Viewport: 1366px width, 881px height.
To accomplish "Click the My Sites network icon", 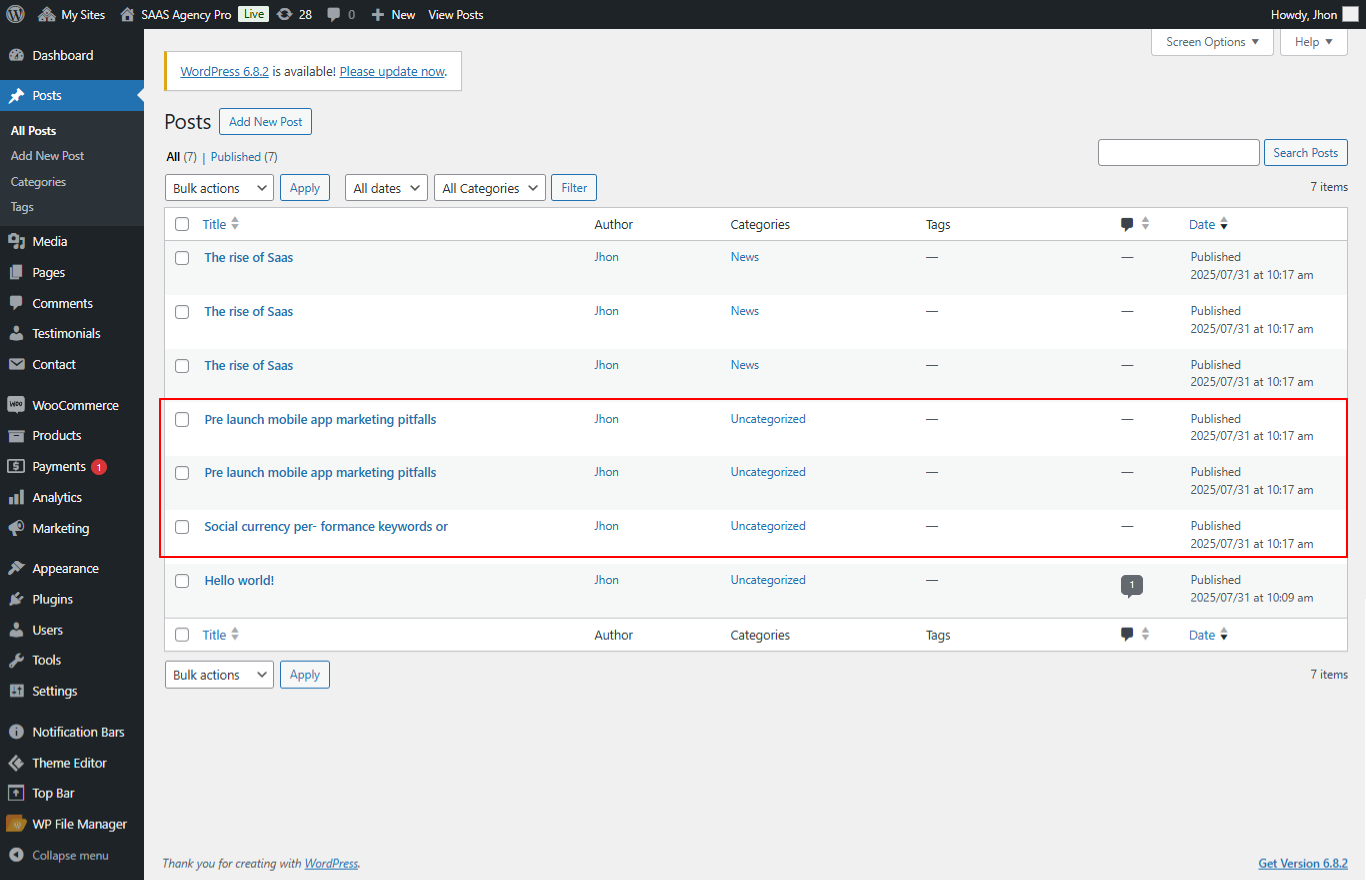I will [x=46, y=15].
